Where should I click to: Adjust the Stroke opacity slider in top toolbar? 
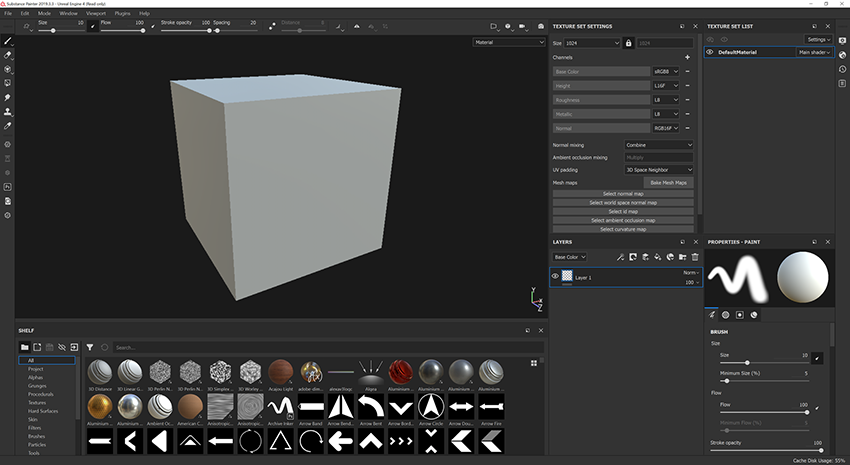208,30
